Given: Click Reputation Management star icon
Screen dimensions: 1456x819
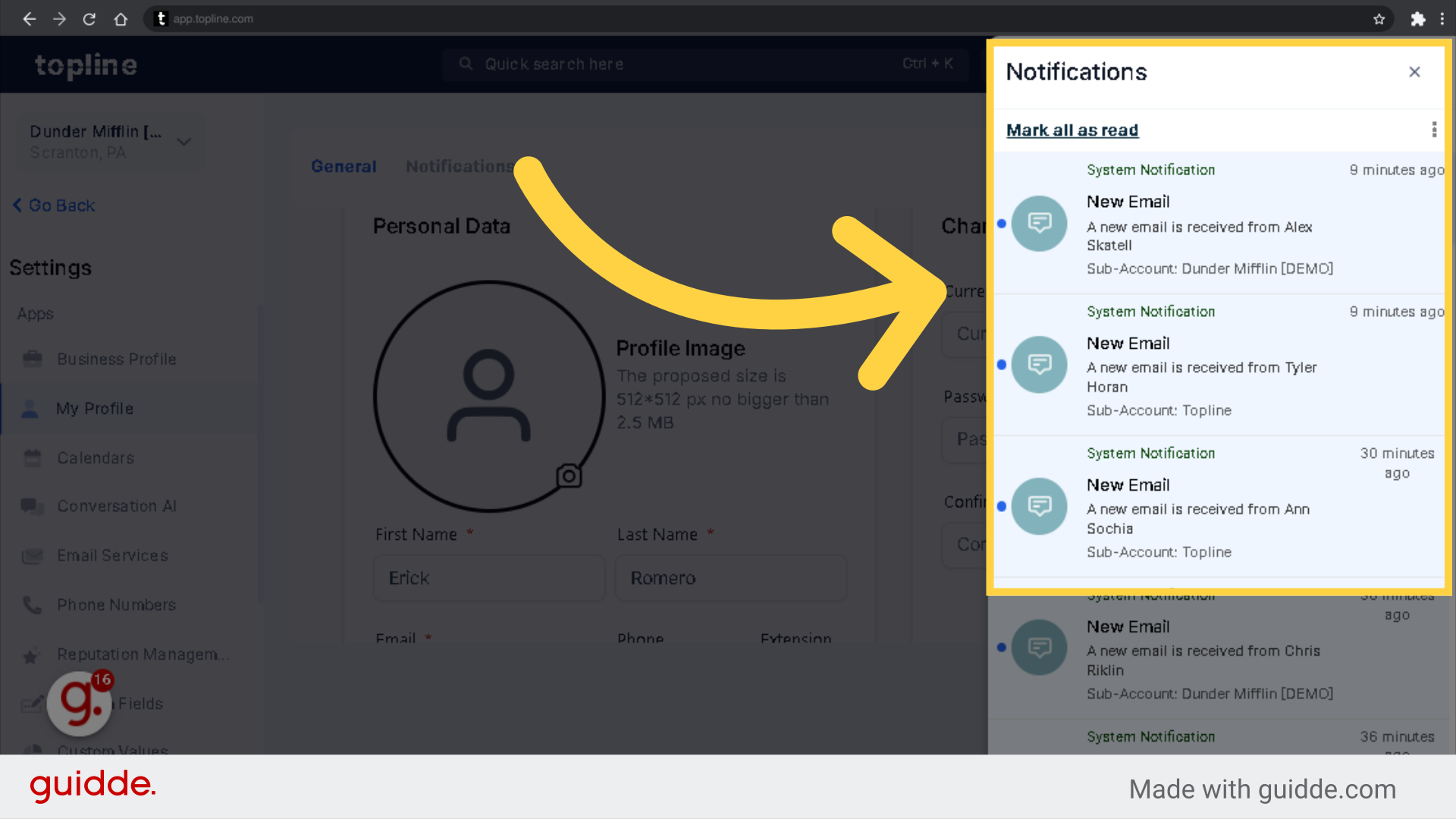Looking at the screenshot, I should (x=30, y=657).
